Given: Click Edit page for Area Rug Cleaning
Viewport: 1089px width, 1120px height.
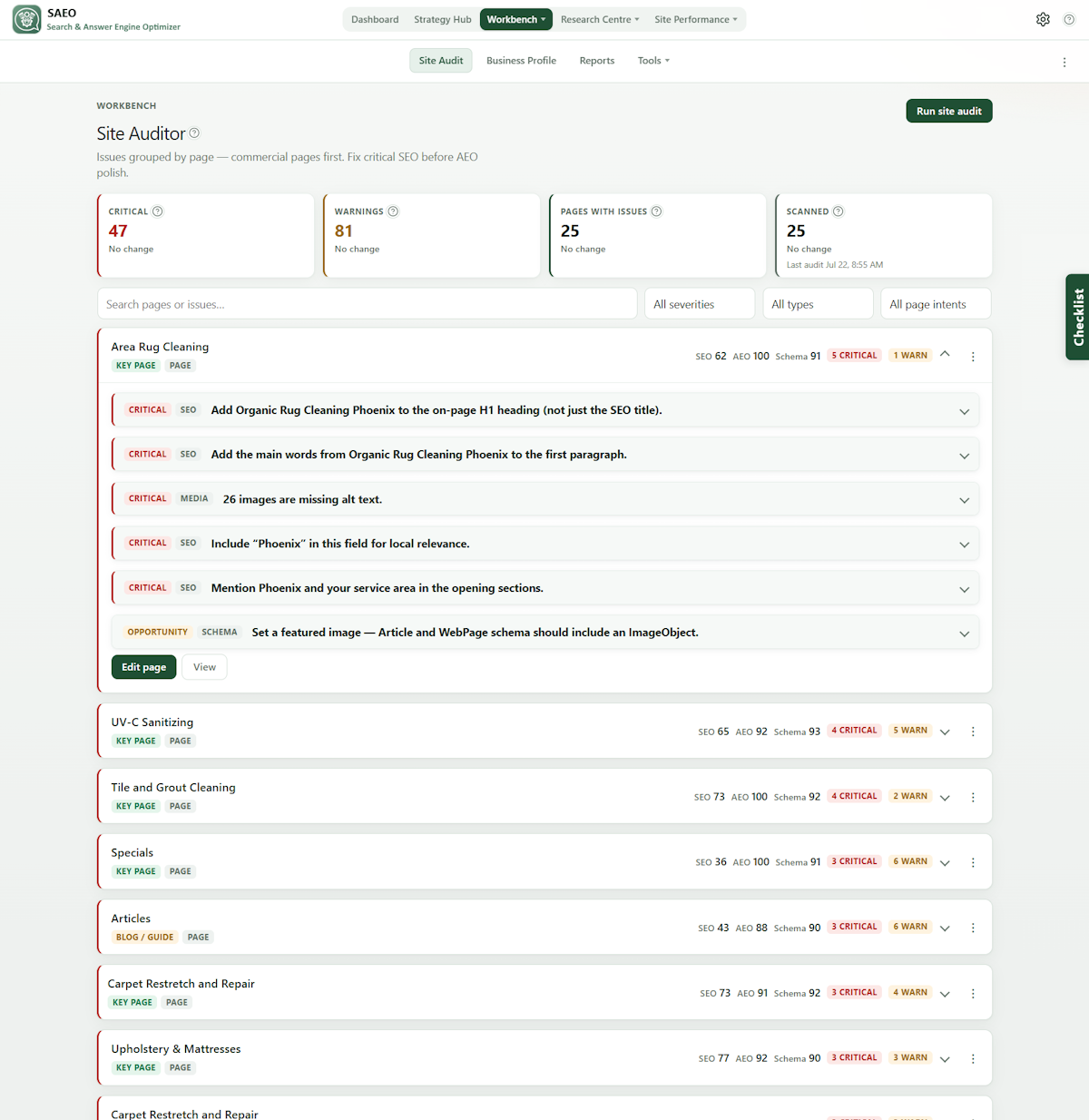Looking at the screenshot, I should click(x=144, y=667).
